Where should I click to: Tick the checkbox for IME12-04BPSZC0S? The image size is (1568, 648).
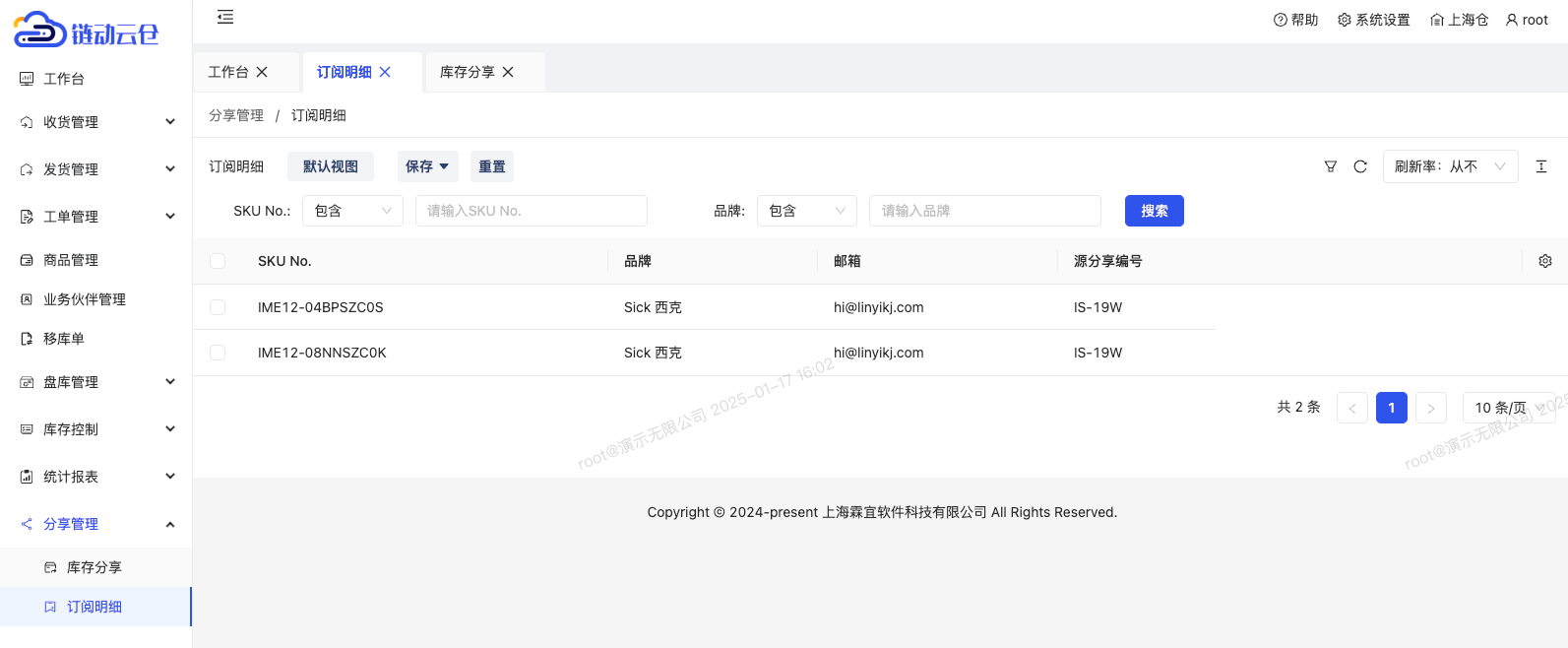tap(218, 307)
